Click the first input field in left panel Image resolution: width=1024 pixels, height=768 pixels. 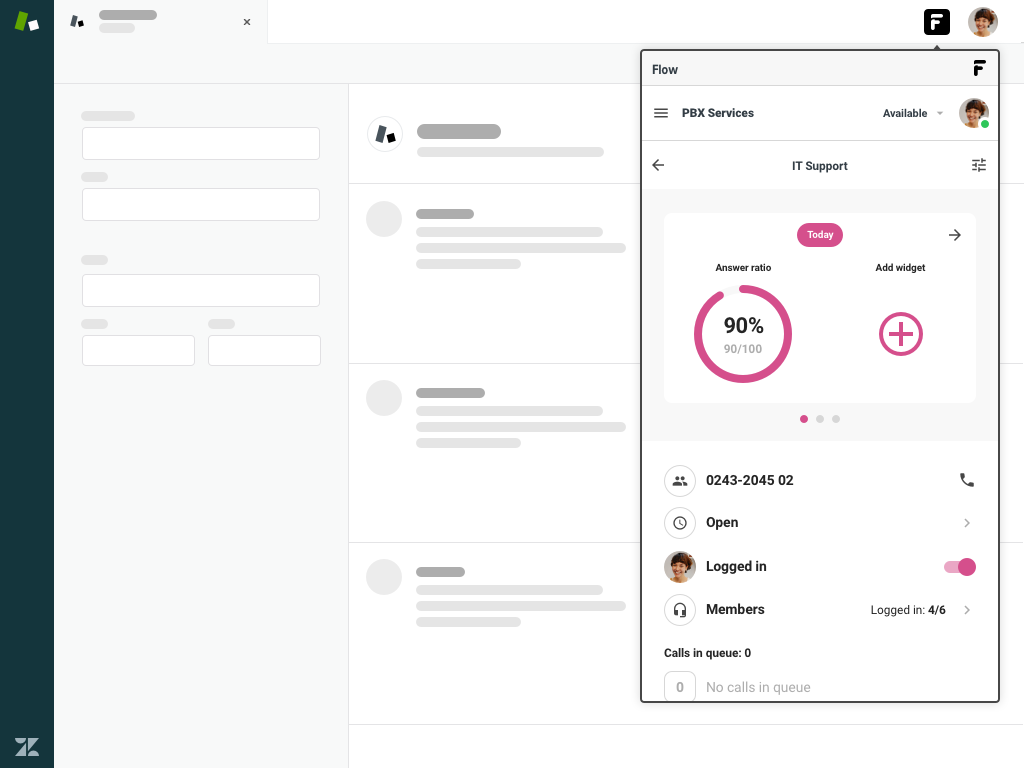coord(201,143)
